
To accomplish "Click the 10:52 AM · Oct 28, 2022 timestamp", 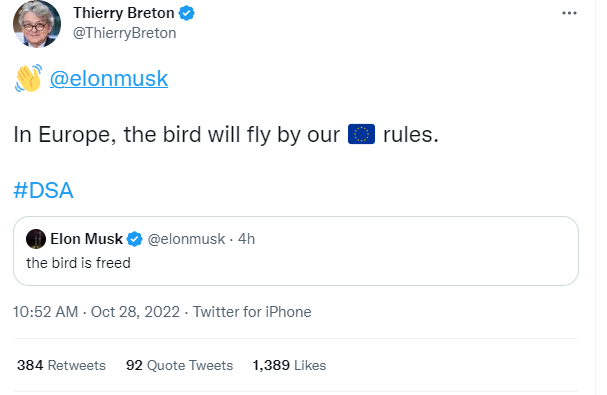I will click(96, 312).
